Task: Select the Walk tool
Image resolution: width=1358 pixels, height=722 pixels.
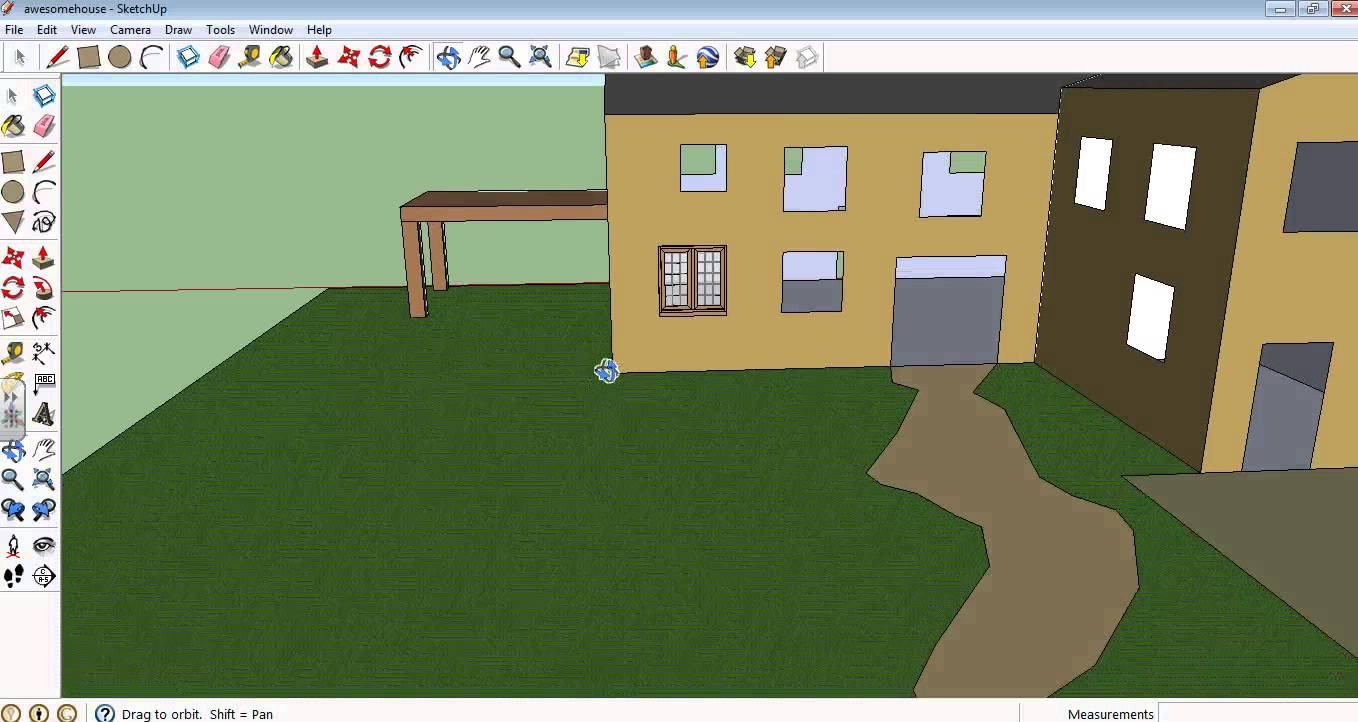Action: [14, 576]
